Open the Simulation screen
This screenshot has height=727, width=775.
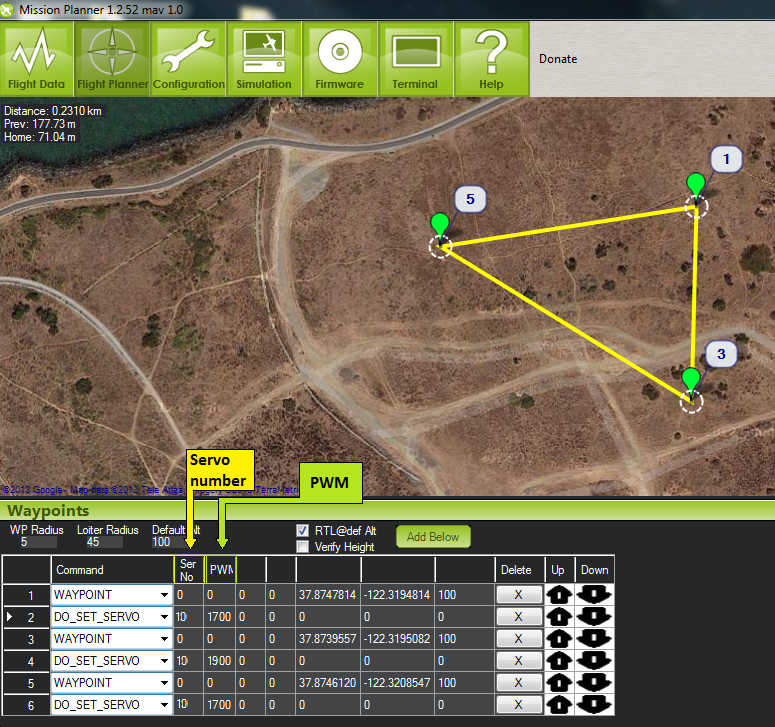coord(264,59)
